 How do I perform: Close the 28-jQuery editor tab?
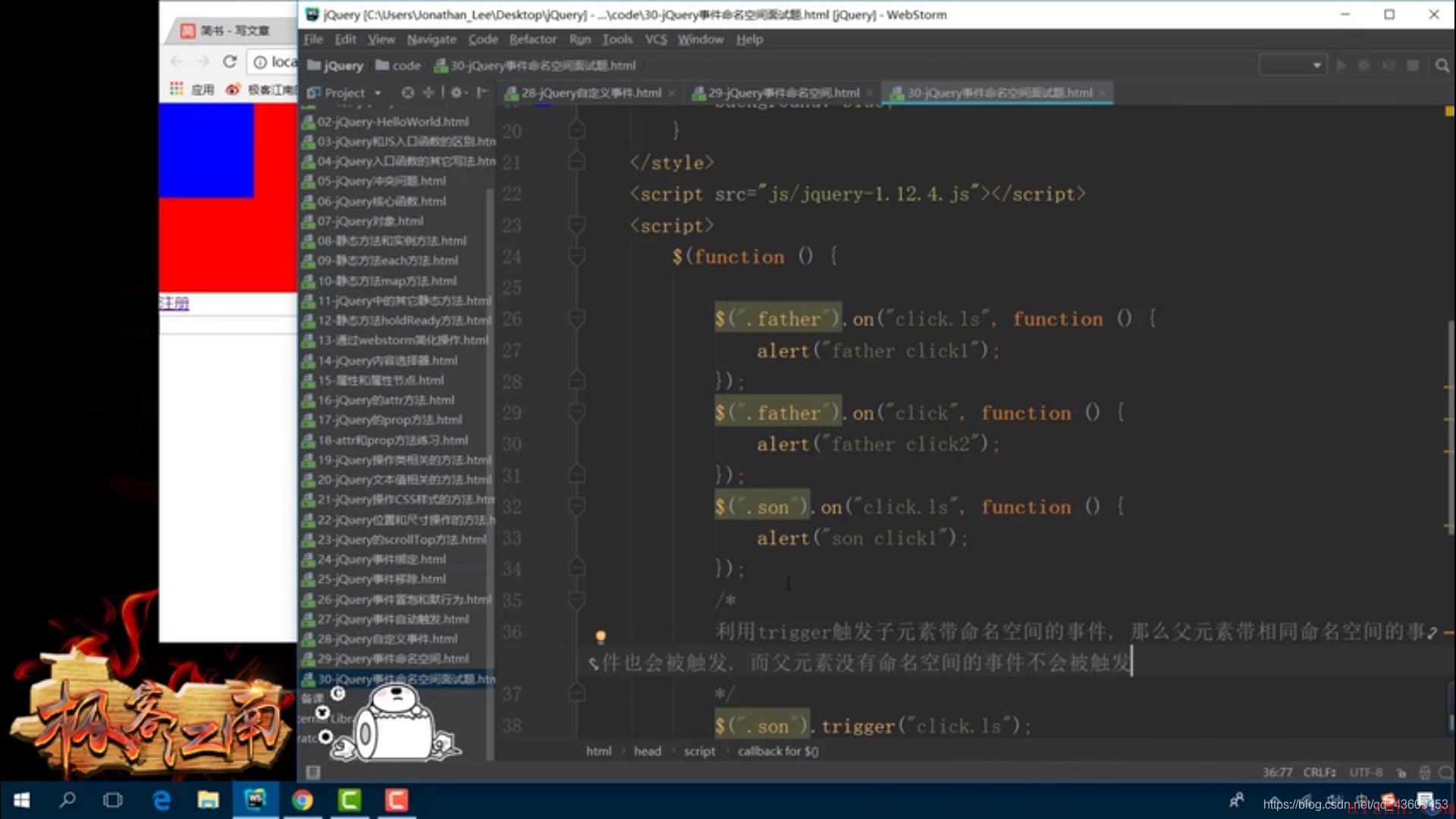click(671, 93)
